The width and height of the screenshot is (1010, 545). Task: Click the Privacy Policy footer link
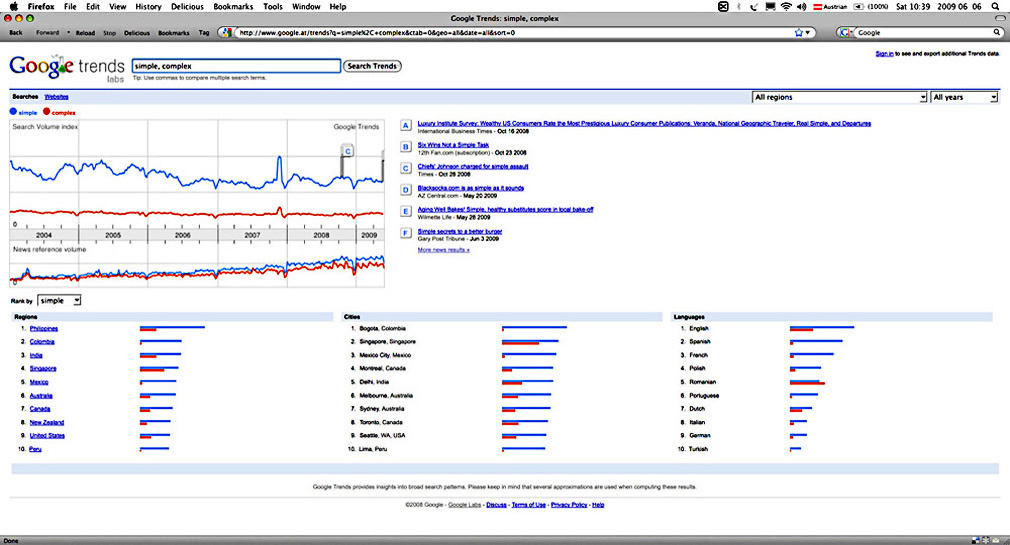coord(569,505)
